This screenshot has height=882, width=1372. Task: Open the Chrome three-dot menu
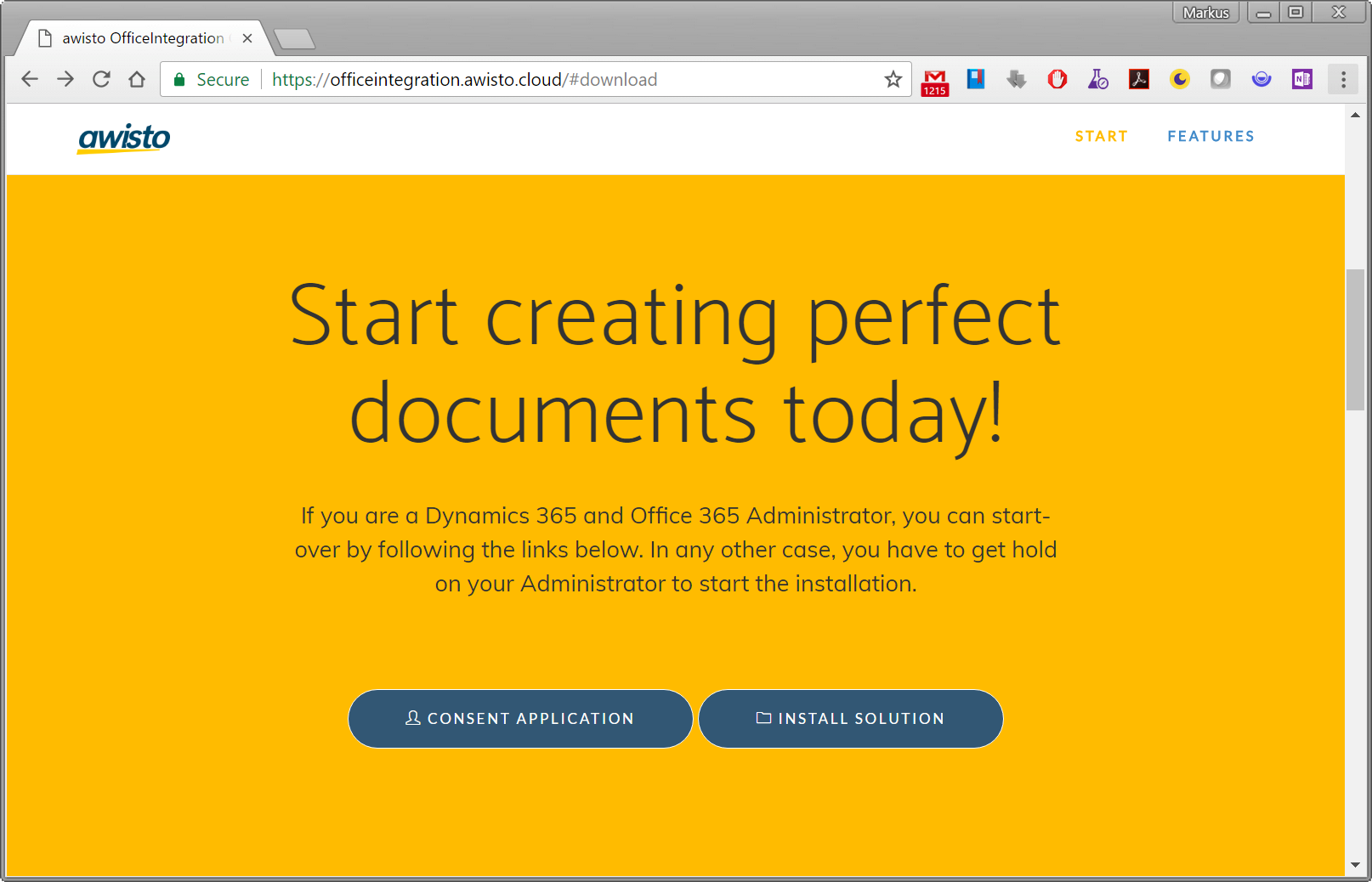tap(1343, 79)
